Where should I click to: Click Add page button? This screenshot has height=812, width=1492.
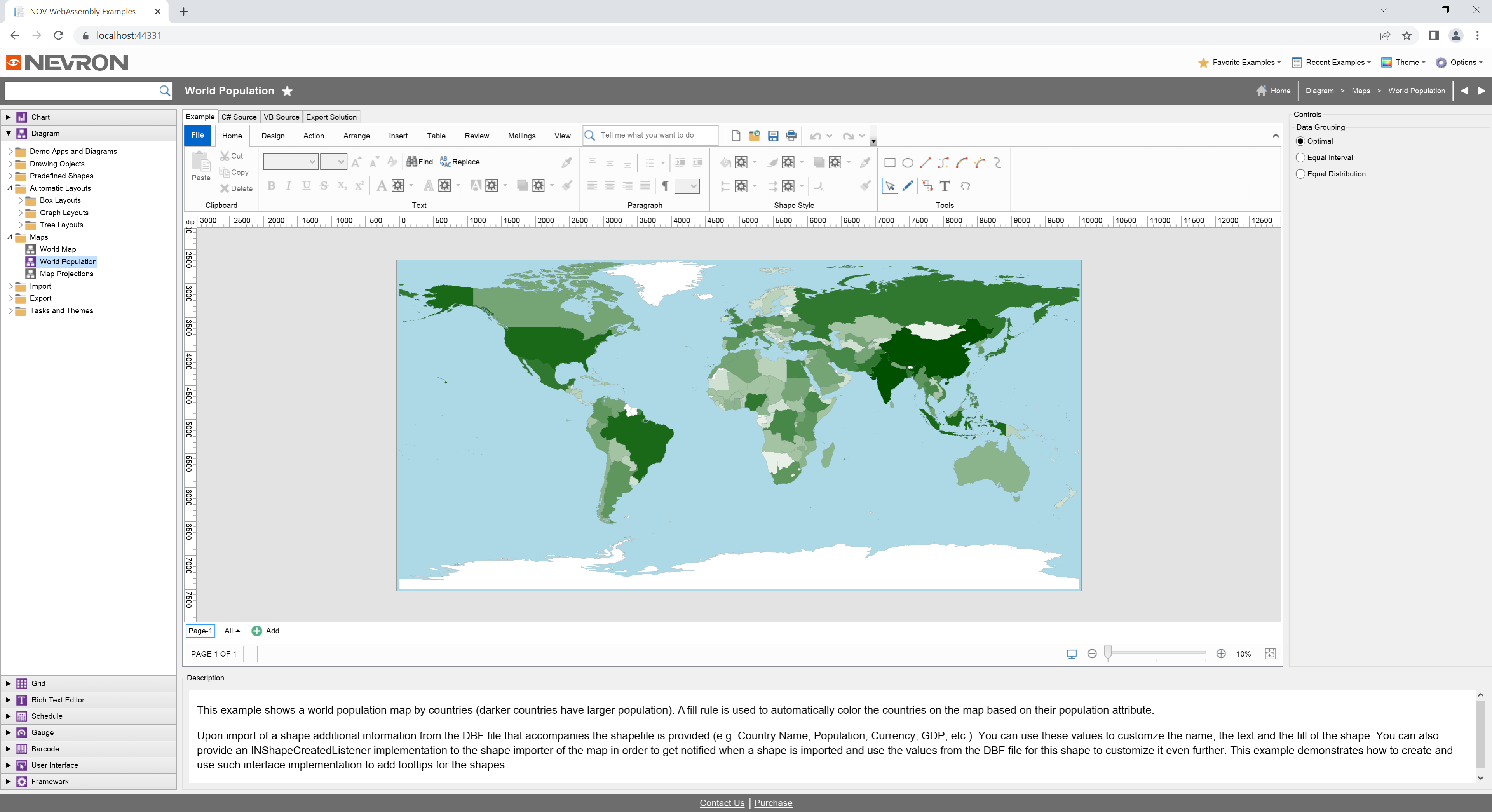click(x=265, y=631)
